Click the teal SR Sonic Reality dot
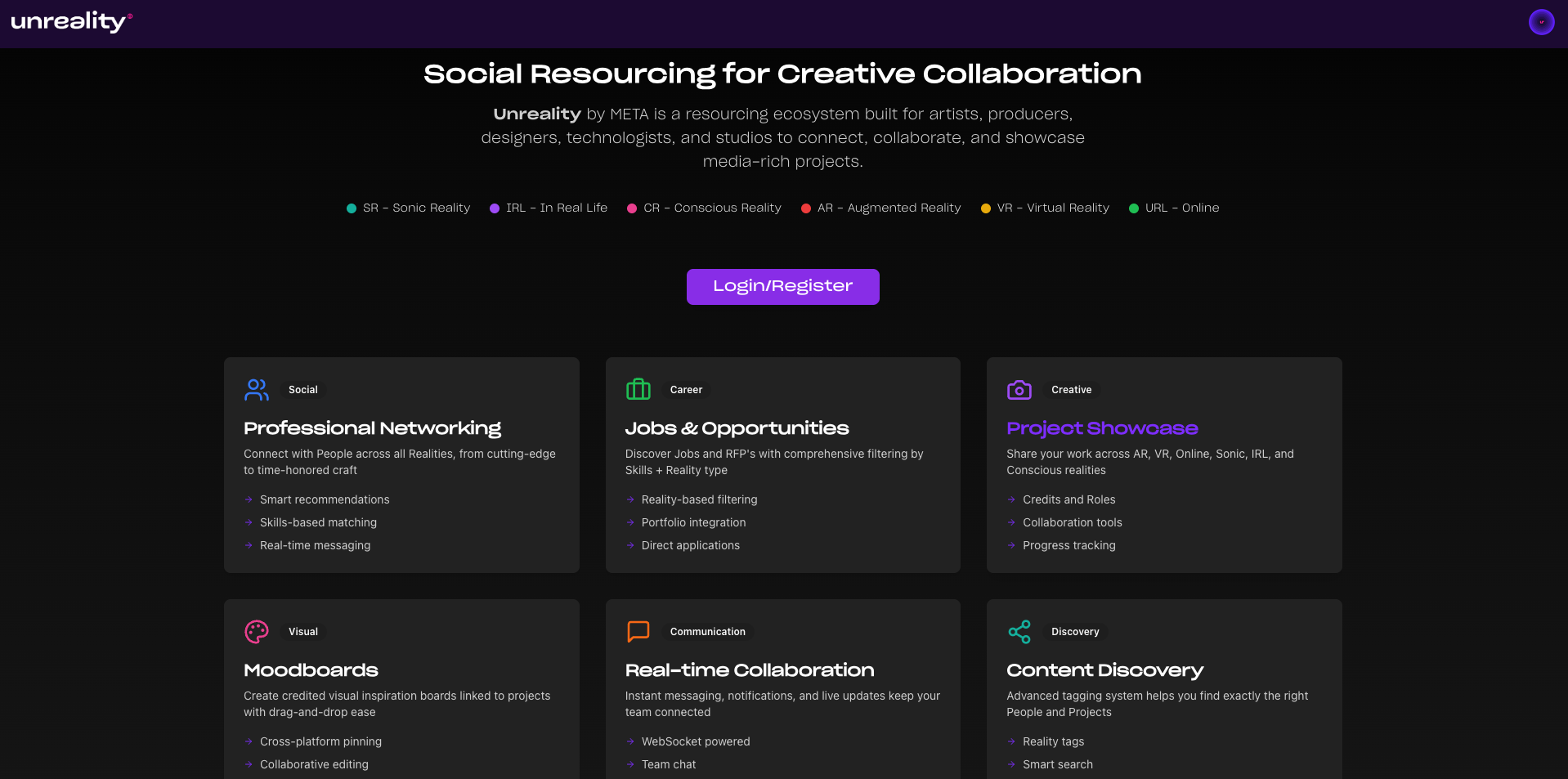Screen dimensions: 1568x779 pyautogui.click(x=352, y=208)
